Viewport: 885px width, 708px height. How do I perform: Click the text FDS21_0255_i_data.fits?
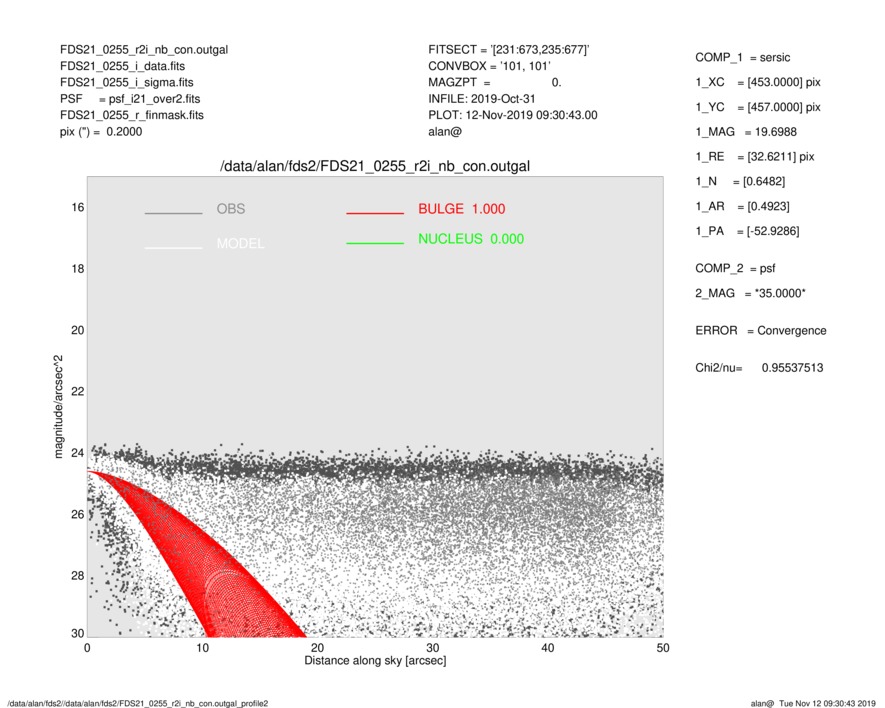click(x=122, y=66)
